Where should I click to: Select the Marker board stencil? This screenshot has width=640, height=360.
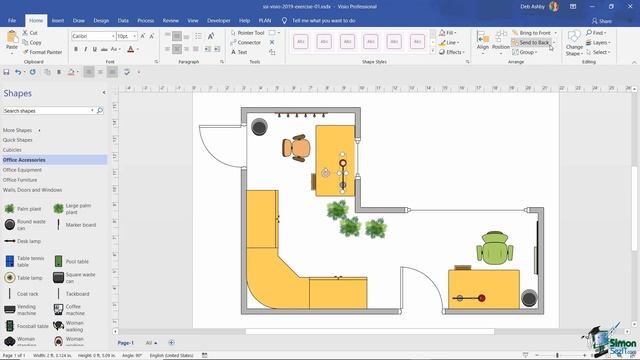tap(76, 225)
